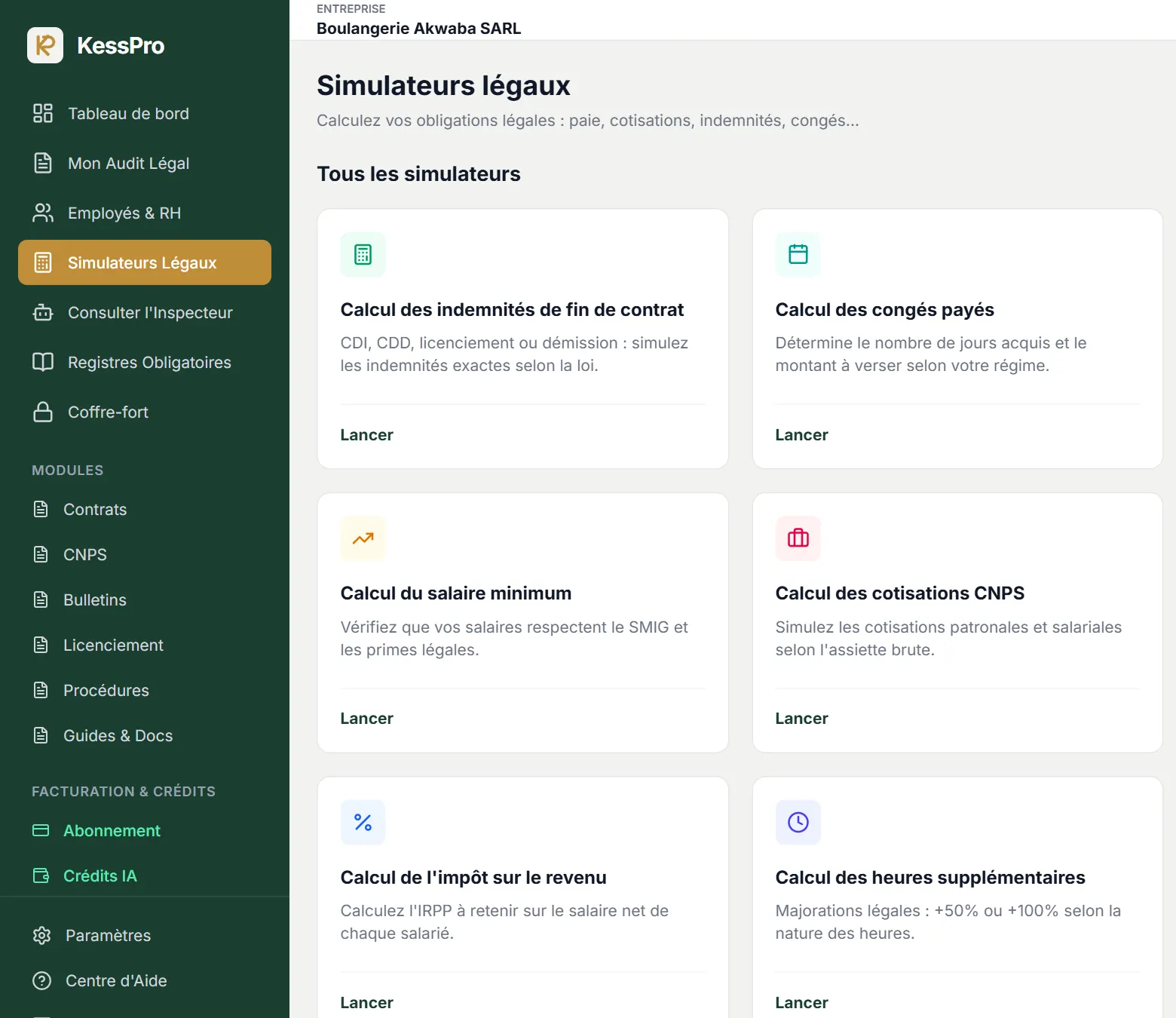The image size is (1176, 1018).
Task: Launch the congés payés simulator
Action: point(801,435)
